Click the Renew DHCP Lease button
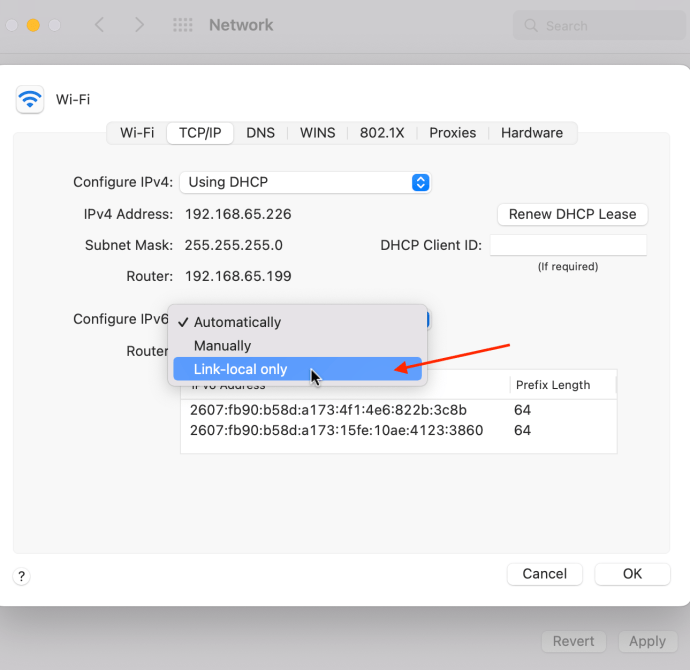The width and height of the screenshot is (690, 670). coord(573,214)
